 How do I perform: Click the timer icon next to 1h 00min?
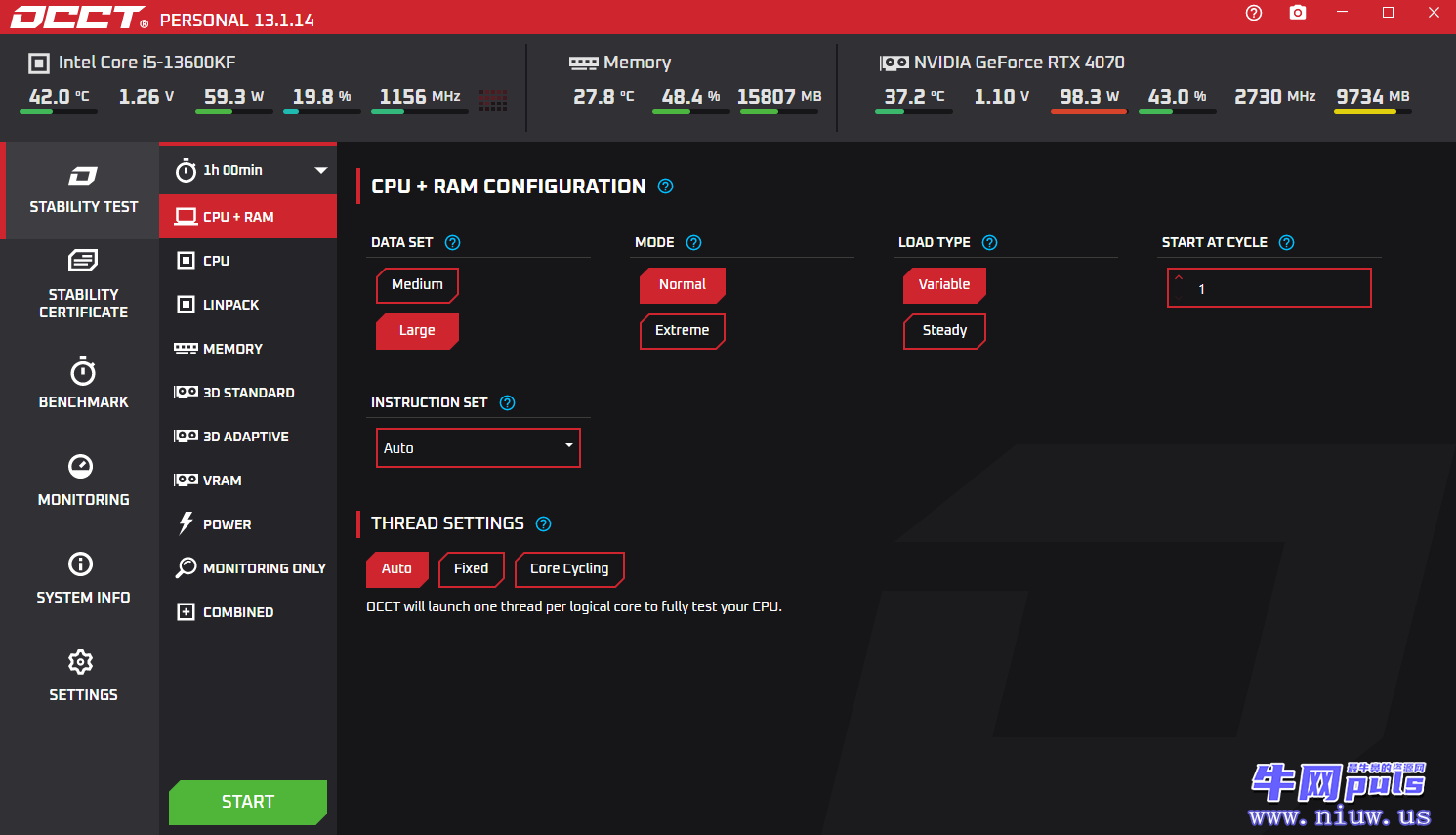tap(186, 170)
